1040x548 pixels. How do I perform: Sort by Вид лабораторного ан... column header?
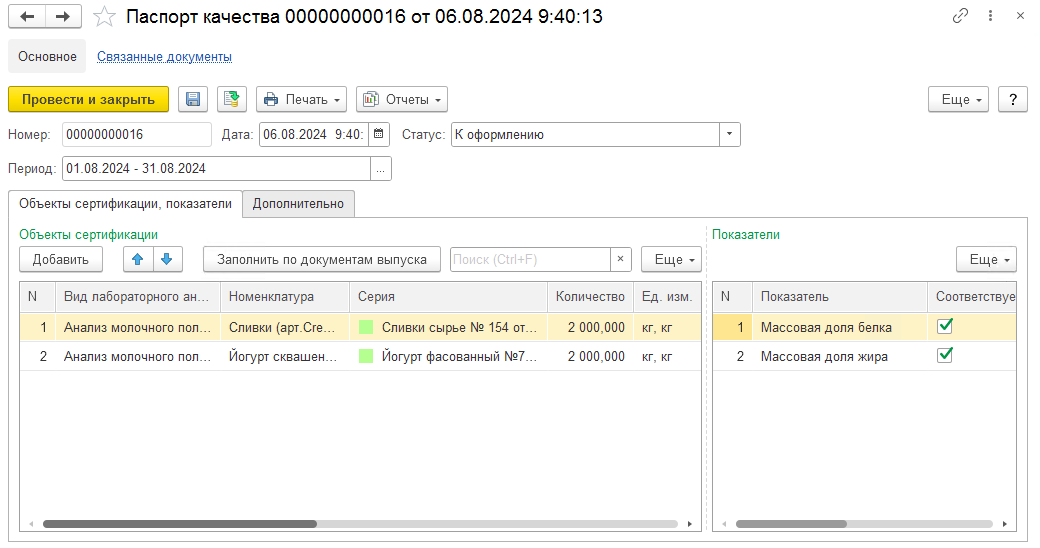[x=138, y=297]
